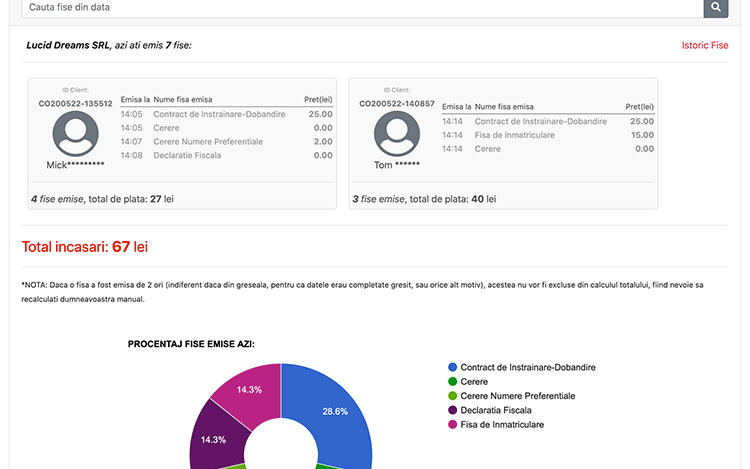Click the Declaratia Fiscala legend label

pos(496,410)
